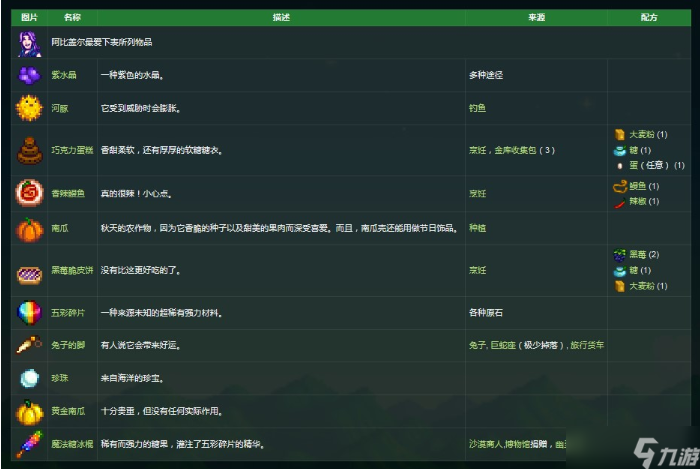Viewport: 700px width, 469px height.
Task: Open the 南瓜 item name link
Action: point(60,228)
